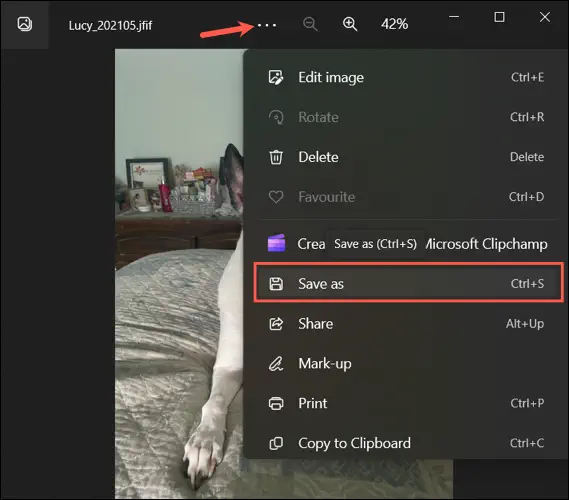Screen dimensions: 569x500
Task: Maximize the Photos window
Action: (x=499, y=17)
